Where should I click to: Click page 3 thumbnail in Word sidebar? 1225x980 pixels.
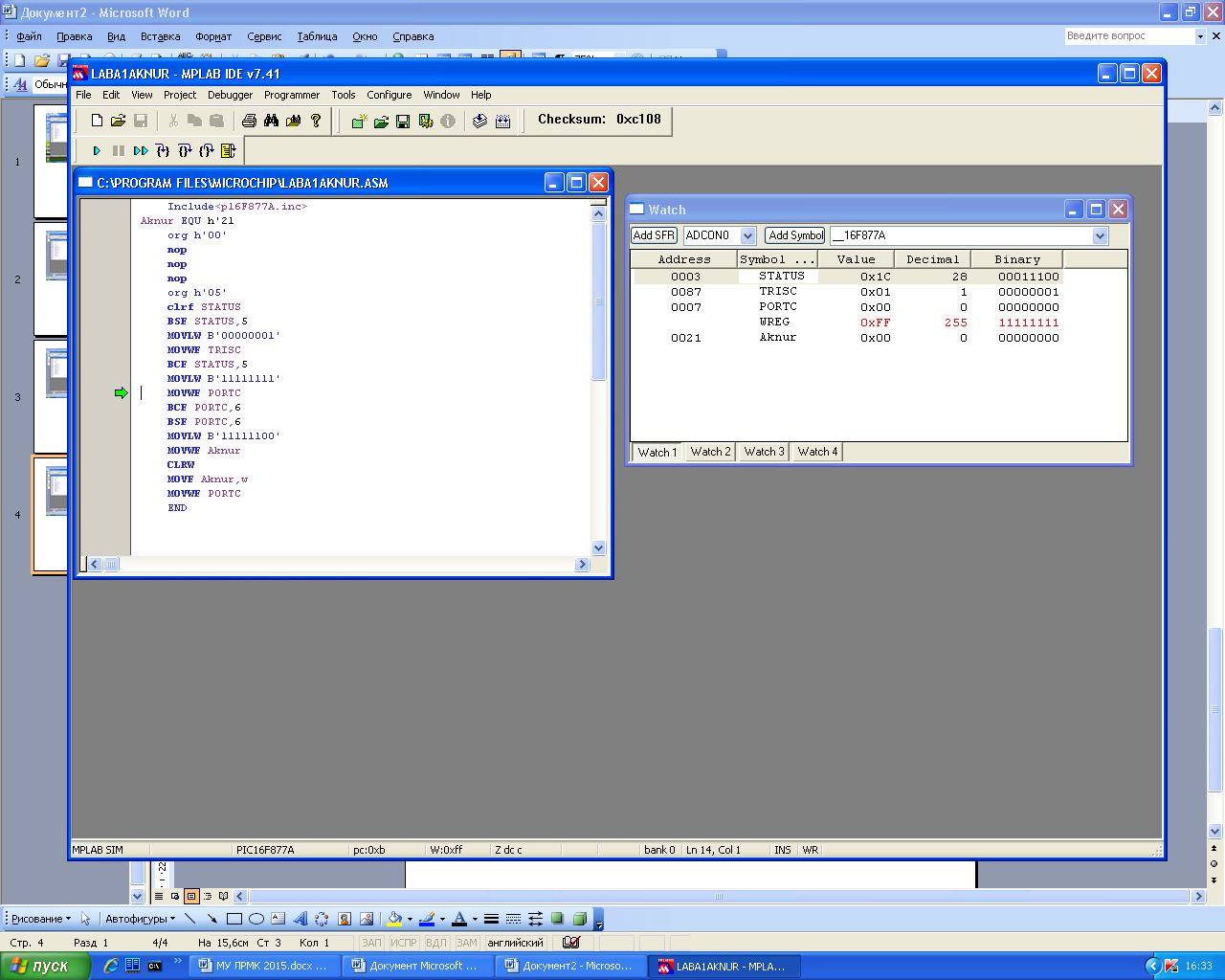pos(52,397)
